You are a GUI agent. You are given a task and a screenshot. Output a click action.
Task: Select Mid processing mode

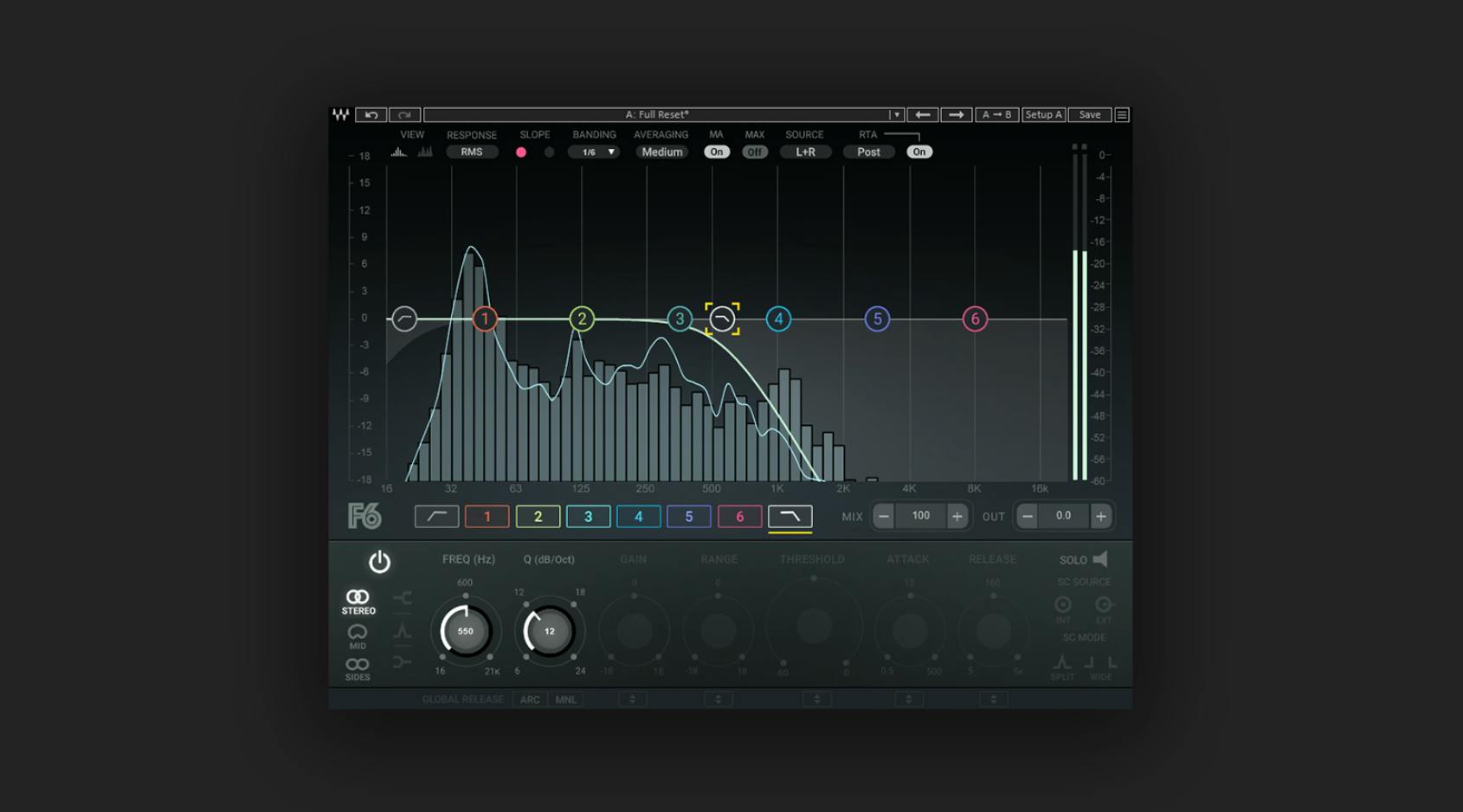pyautogui.click(x=358, y=637)
